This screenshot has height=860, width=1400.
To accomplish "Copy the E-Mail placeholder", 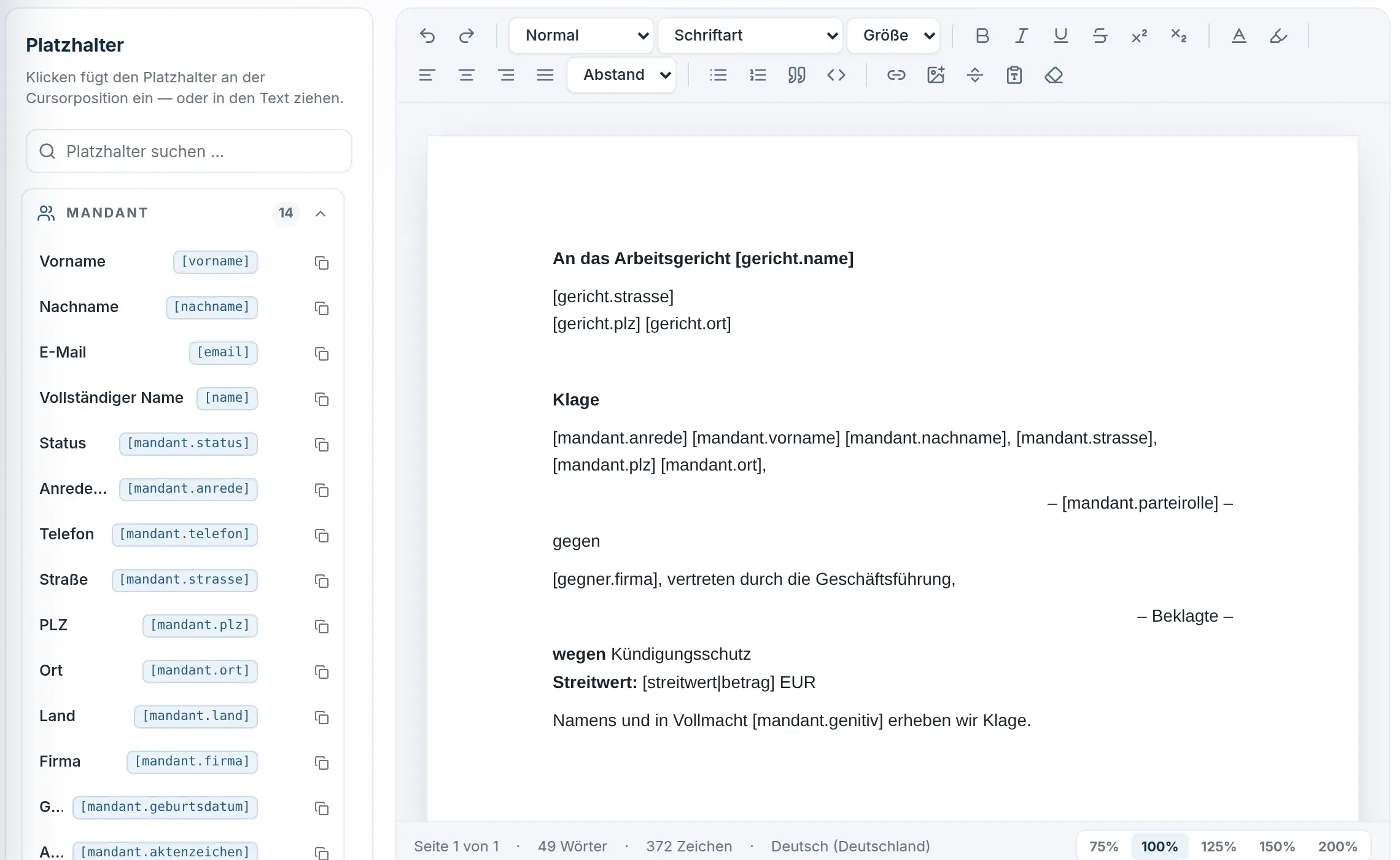I will point(322,353).
